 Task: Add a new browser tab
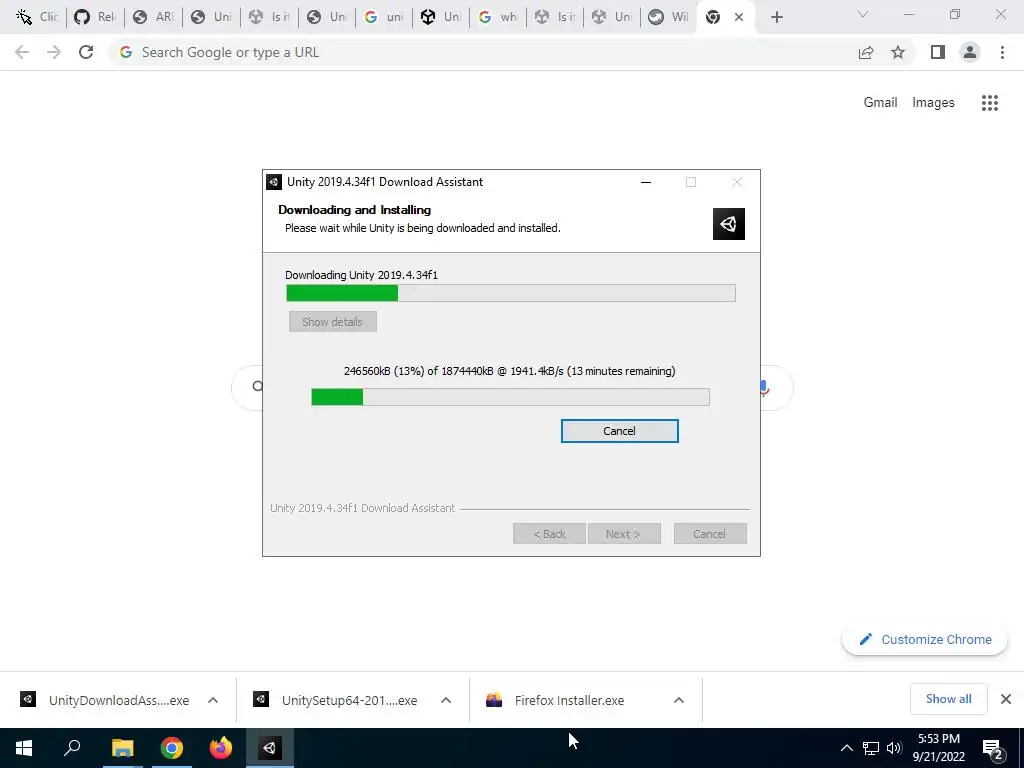776,18
